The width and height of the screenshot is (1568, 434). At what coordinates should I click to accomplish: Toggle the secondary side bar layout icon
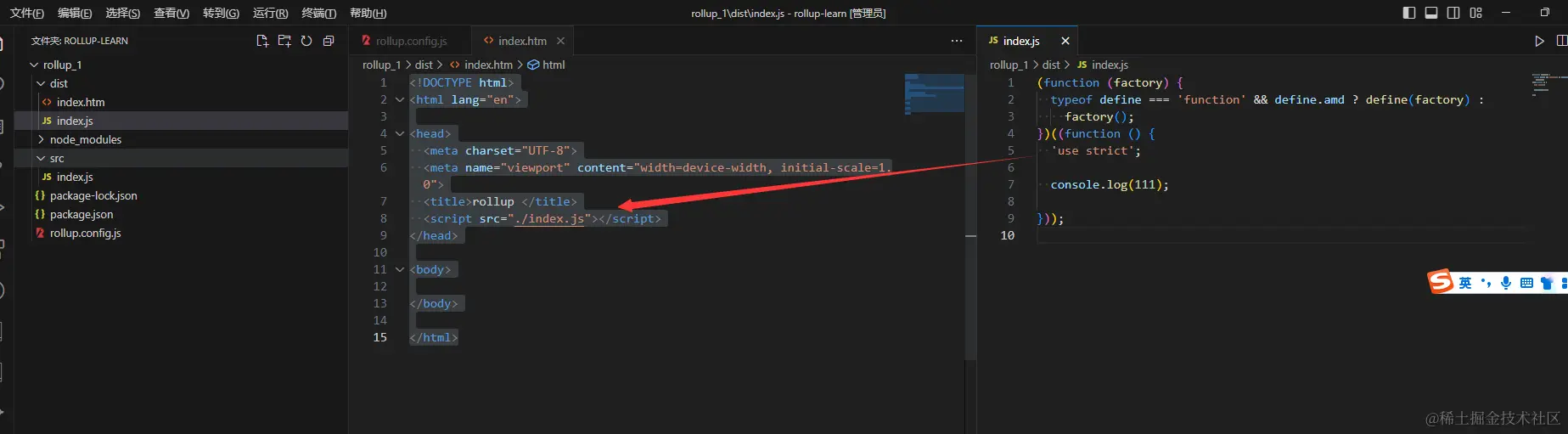(1453, 13)
